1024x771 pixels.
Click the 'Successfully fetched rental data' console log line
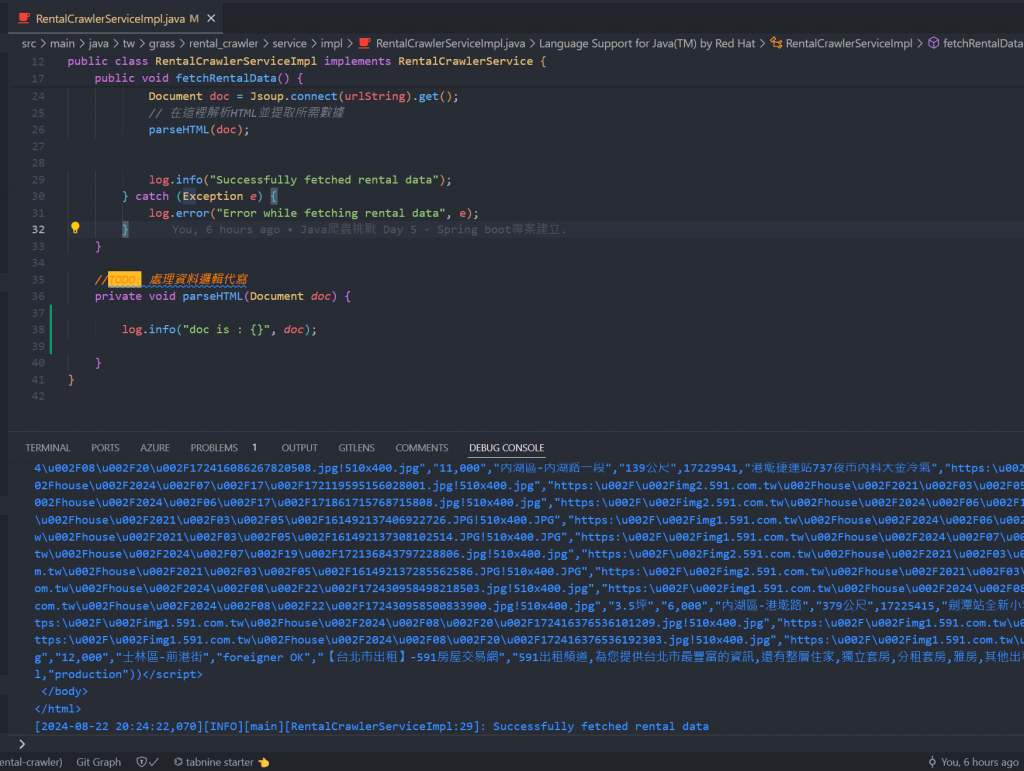(x=372, y=727)
